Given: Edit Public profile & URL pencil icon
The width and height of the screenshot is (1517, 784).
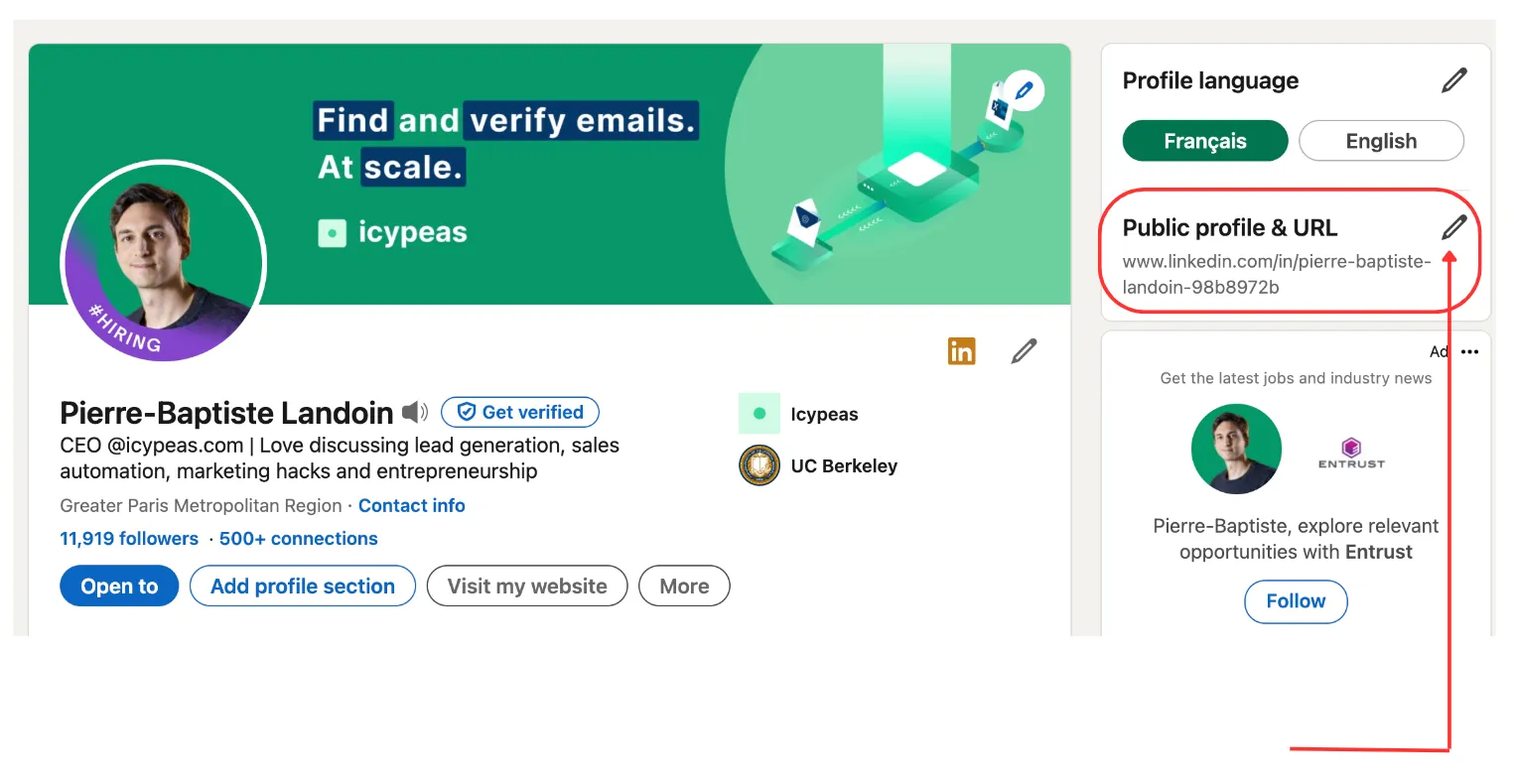Looking at the screenshot, I should pyautogui.click(x=1453, y=227).
